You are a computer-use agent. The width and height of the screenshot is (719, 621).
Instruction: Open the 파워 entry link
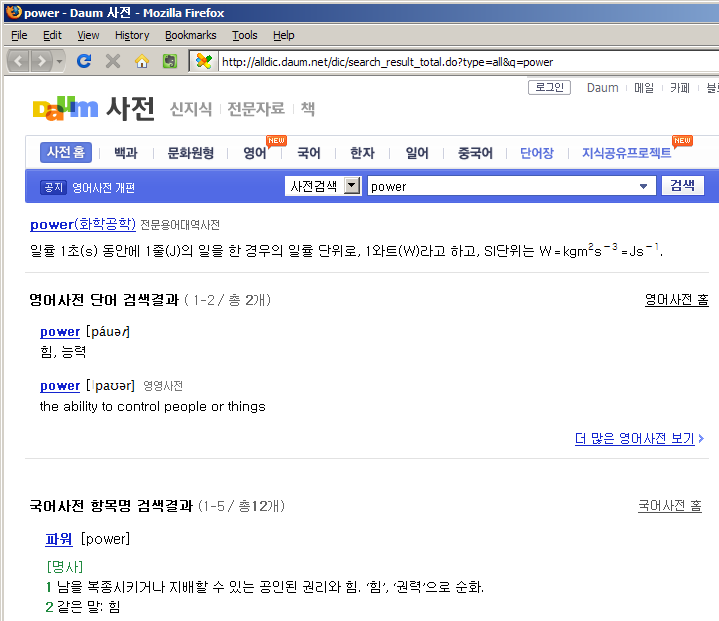(59, 538)
